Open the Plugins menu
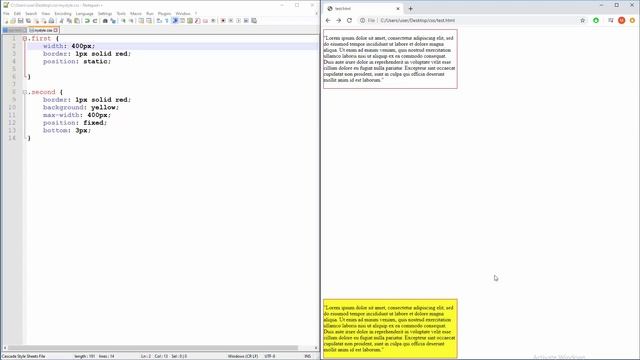 164,13
